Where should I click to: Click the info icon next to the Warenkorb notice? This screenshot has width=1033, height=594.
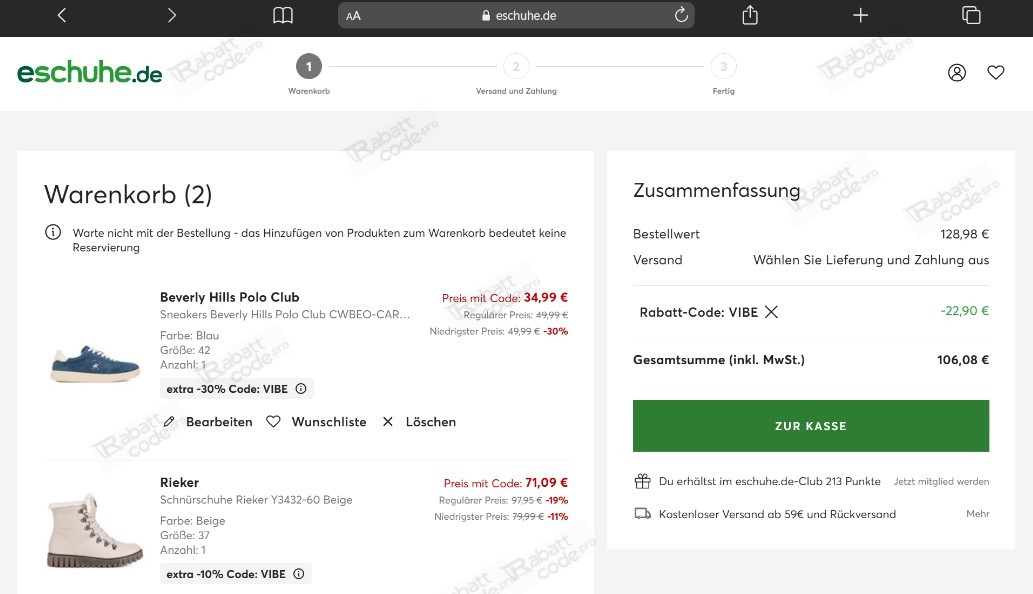tap(52, 231)
